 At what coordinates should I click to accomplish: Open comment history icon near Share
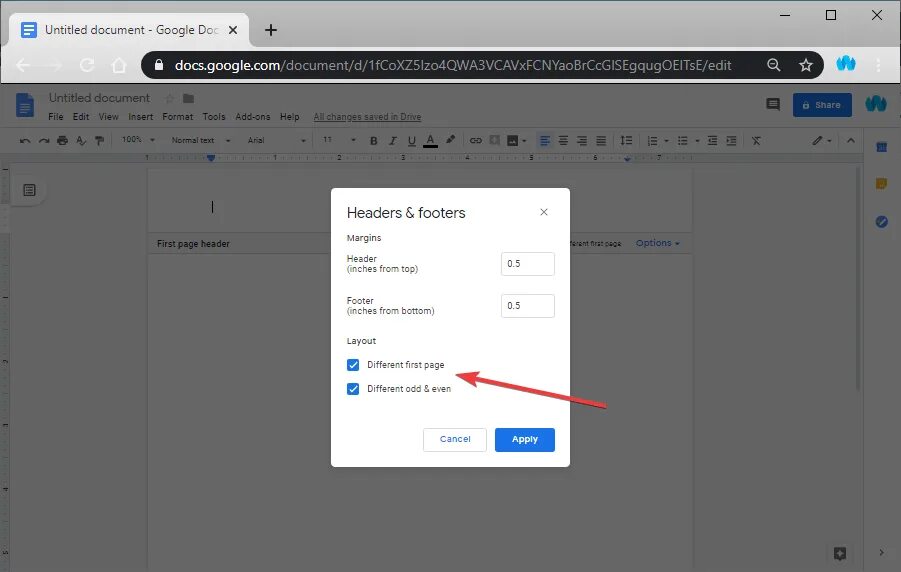click(773, 105)
